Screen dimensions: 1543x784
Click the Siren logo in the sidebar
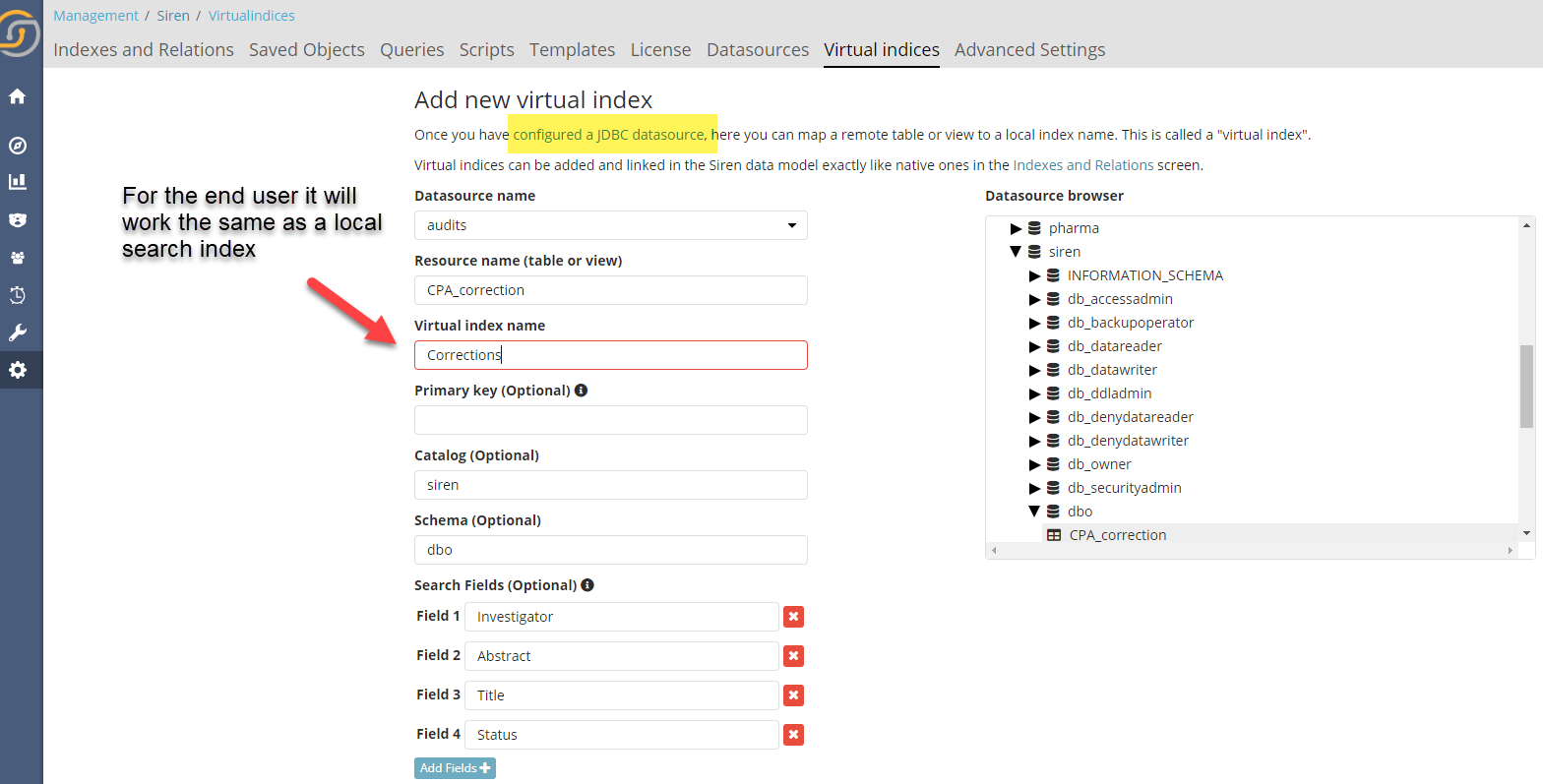point(19,32)
